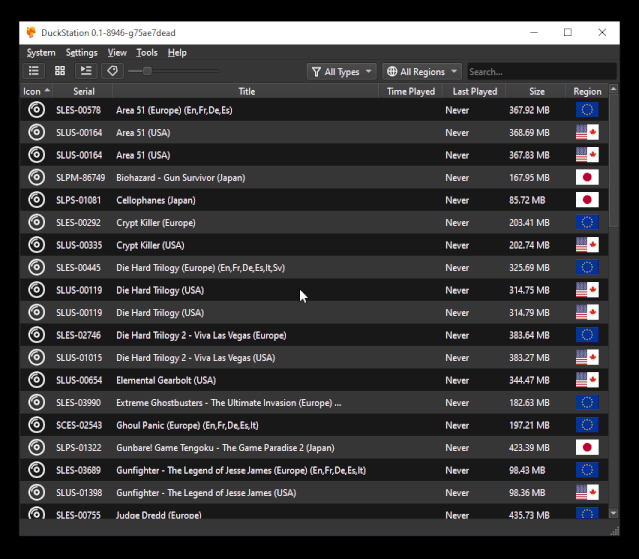
Task: Click serial SLPM-86749
Action: [81, 178]
